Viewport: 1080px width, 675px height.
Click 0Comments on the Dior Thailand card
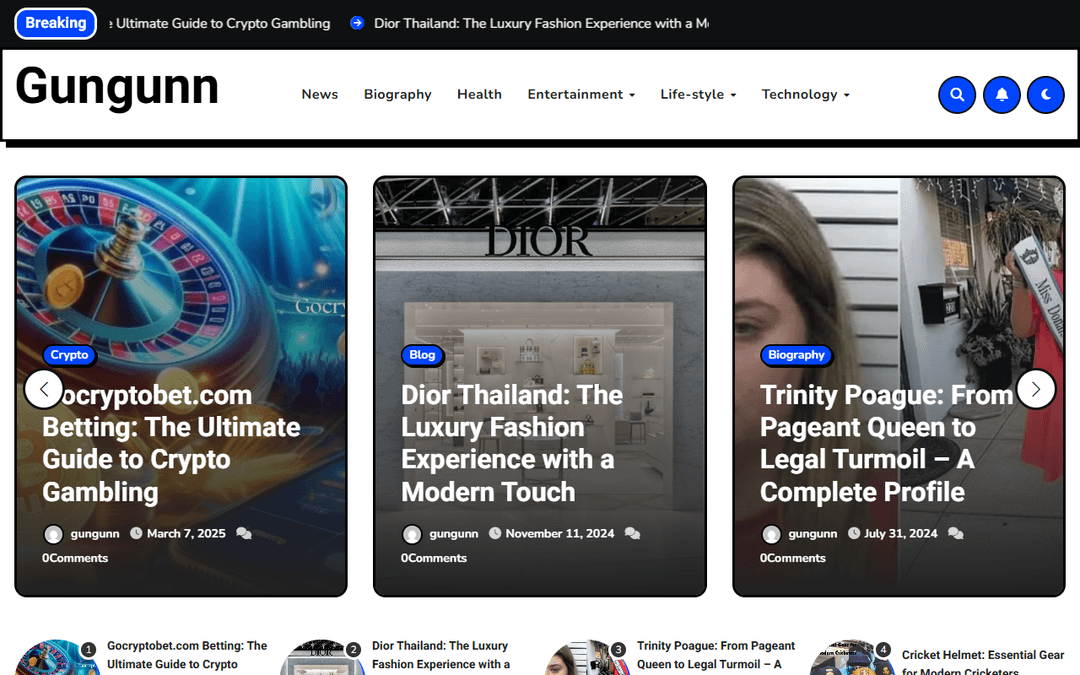pos(434,558)
